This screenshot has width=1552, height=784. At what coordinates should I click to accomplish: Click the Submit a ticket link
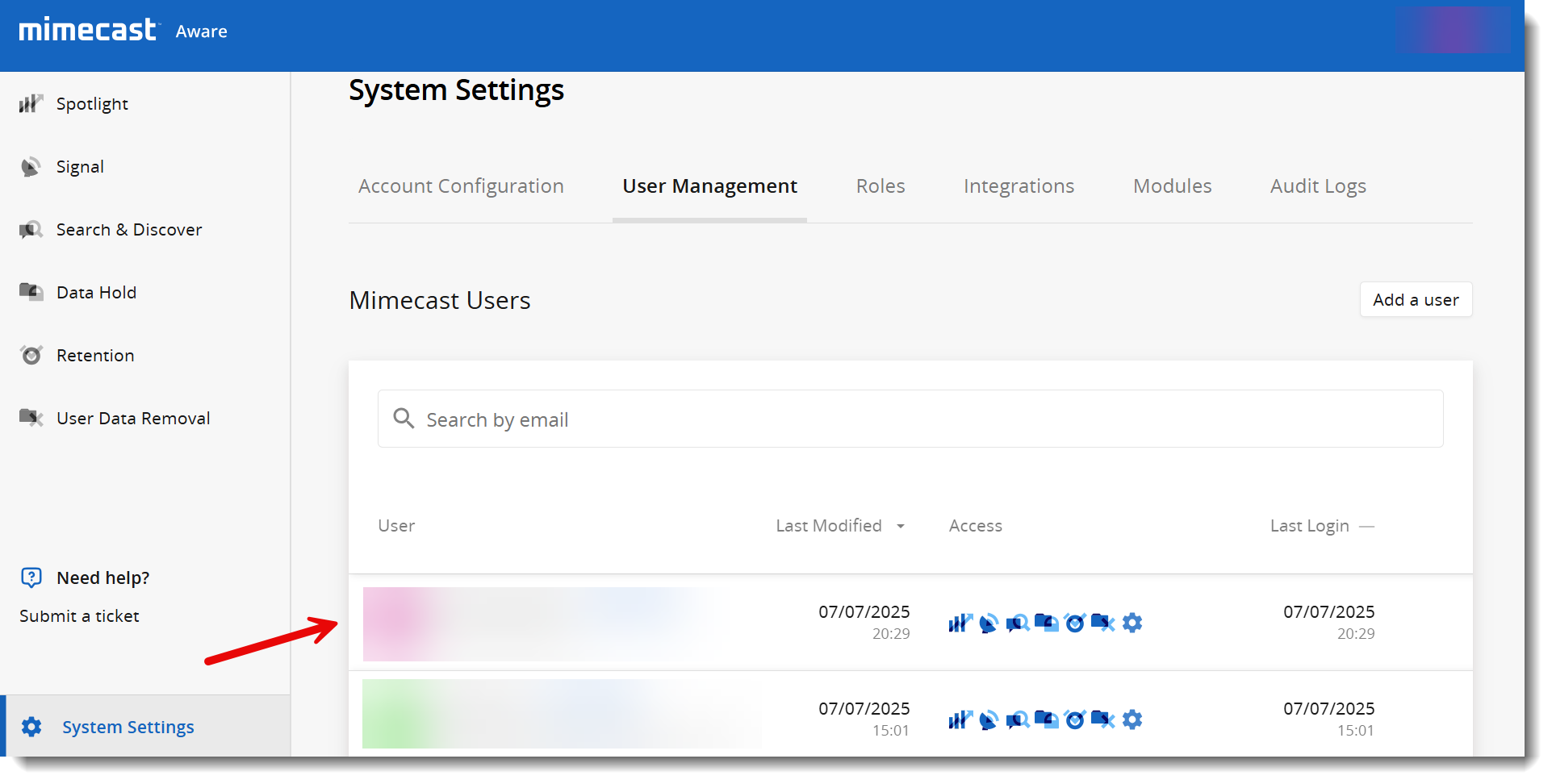tap(79, 616)
